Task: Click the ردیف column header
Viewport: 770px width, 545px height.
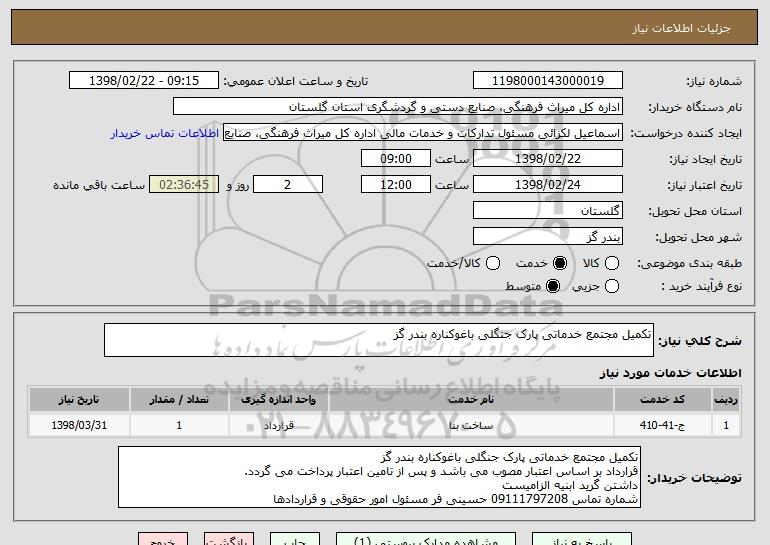Action: pyautogui.click(x=726, y=400)
